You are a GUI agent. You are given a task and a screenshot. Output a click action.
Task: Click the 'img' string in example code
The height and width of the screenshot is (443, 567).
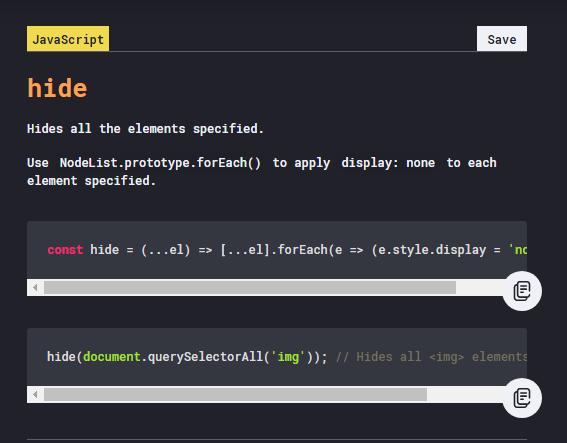pos(288,357)
